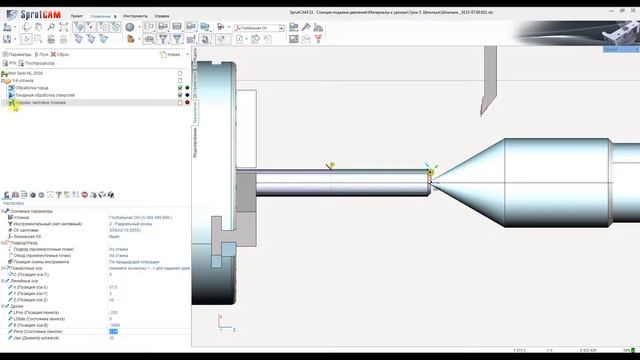Open the dropdown arrow beside Новая
Screen dimensions: 640x360
[x=187, y=54]
